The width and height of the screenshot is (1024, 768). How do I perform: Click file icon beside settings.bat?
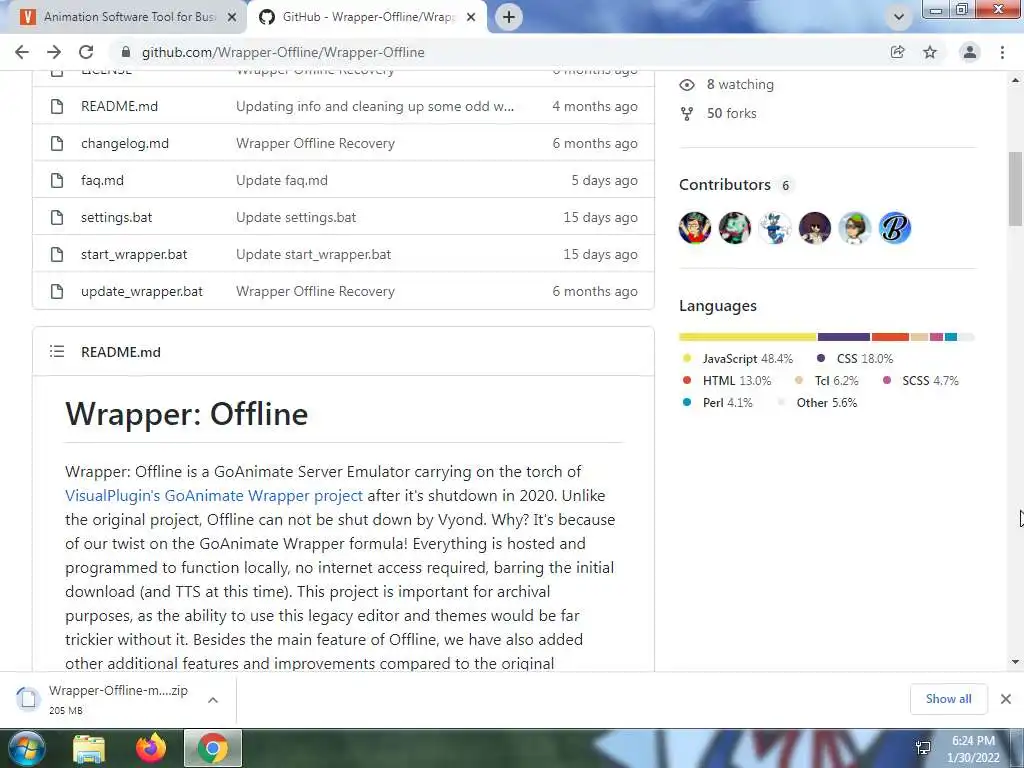tap(57, 217)
